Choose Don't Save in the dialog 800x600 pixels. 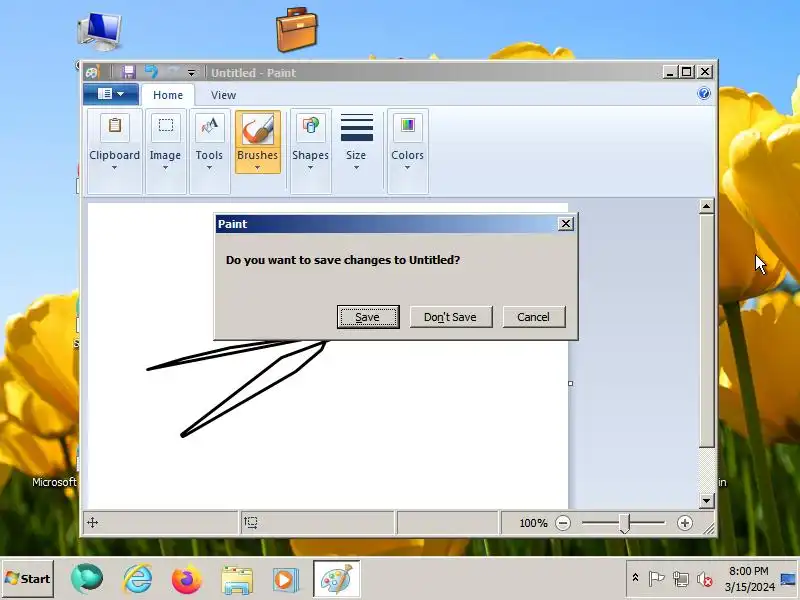click(x=451, y=317)
